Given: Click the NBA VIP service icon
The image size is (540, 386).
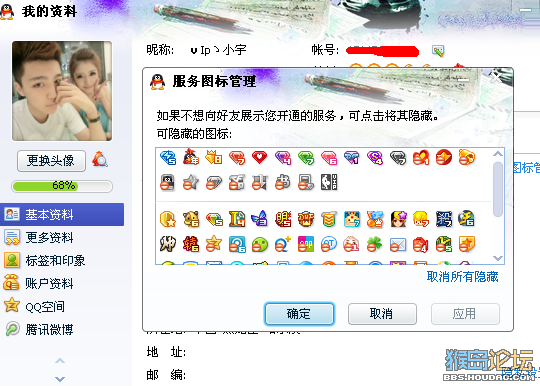Looking at the screenshot, I should (x=329, y=182).
